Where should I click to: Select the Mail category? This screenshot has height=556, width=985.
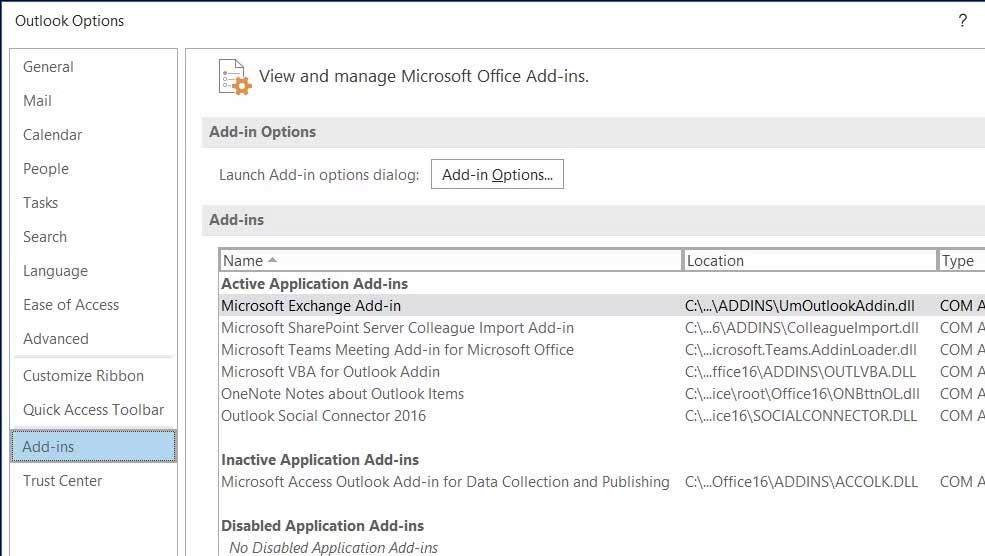tap(37, 101)
